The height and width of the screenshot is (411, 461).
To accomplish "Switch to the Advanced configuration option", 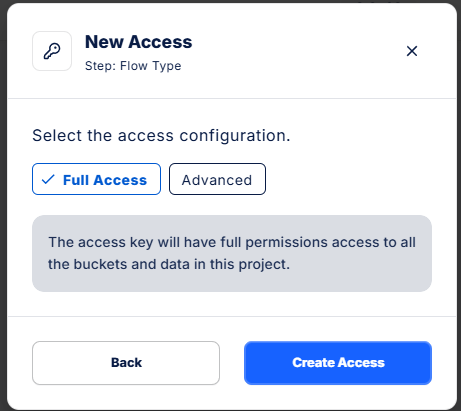I will coord(217,179).
